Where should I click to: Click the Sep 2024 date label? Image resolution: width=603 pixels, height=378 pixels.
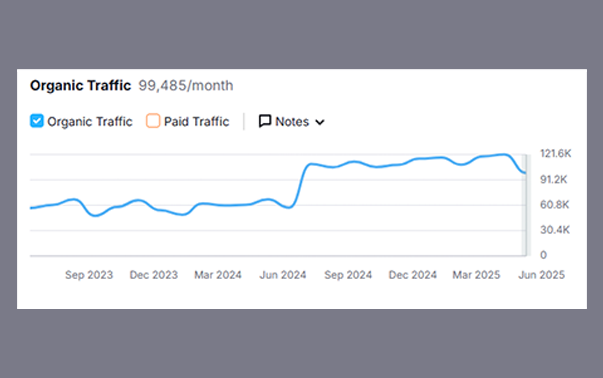tap(348, 275)
